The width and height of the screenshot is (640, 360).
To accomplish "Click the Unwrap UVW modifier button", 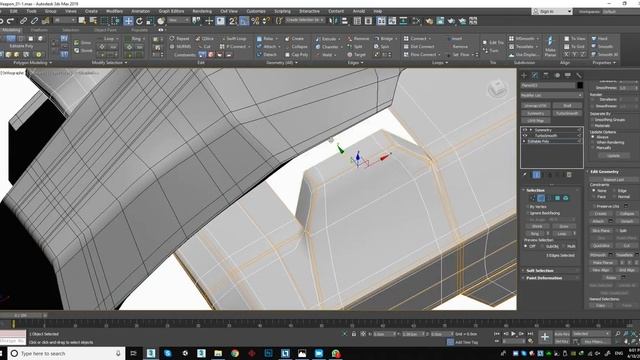I will [536, 106].
